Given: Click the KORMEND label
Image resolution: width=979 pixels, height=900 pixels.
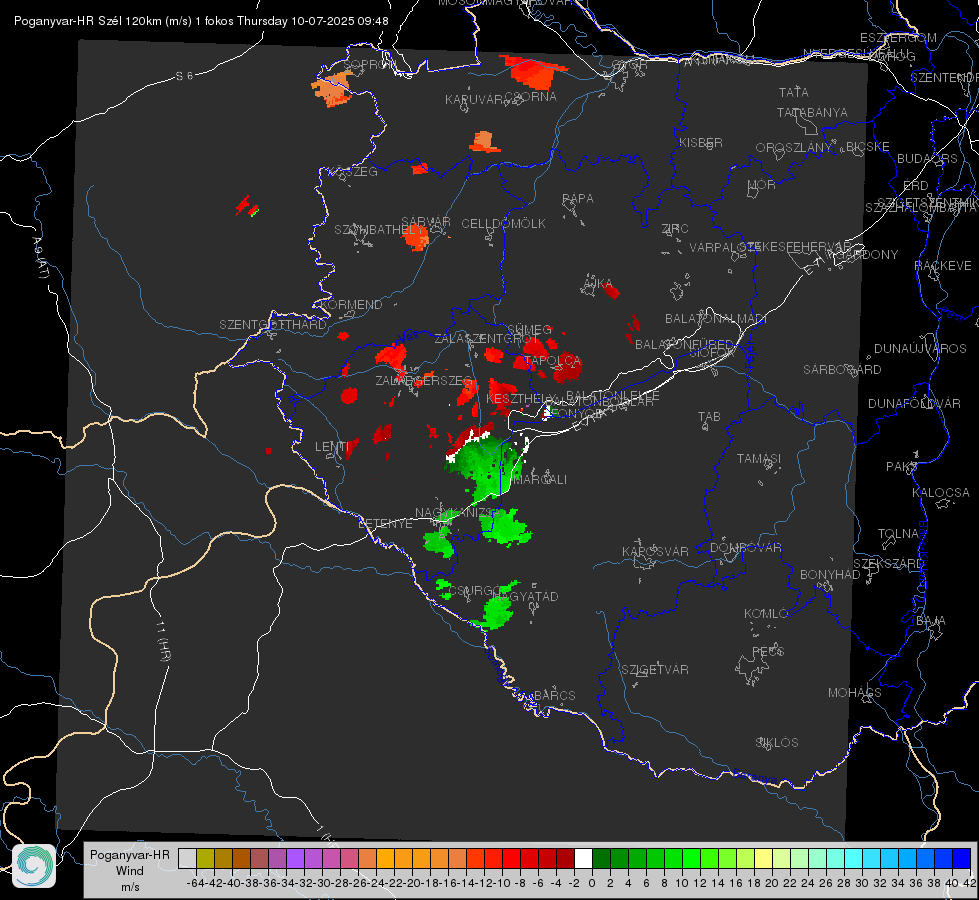Looking at the screenshot, I should click(351, 305).
